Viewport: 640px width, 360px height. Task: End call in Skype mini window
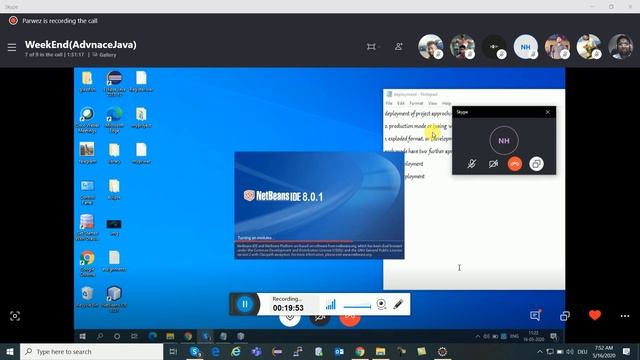point(515,164)
